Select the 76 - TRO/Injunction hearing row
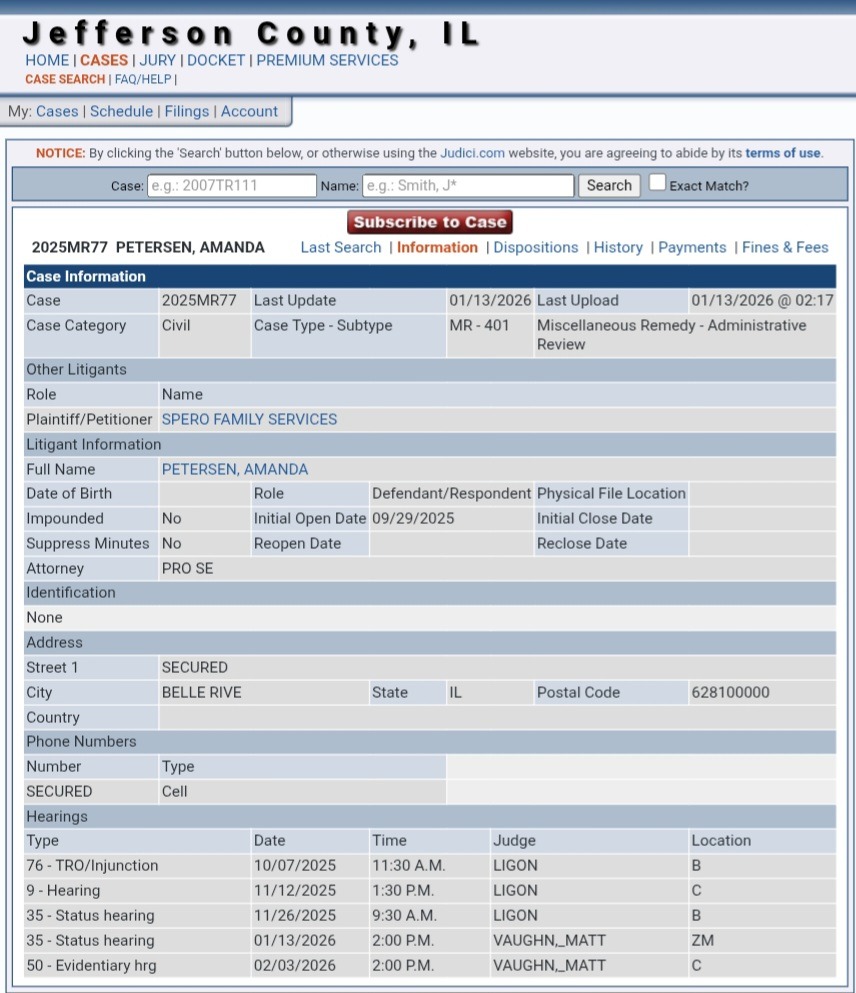The height and width of the screenshot is (993, 856). [430, 866]
